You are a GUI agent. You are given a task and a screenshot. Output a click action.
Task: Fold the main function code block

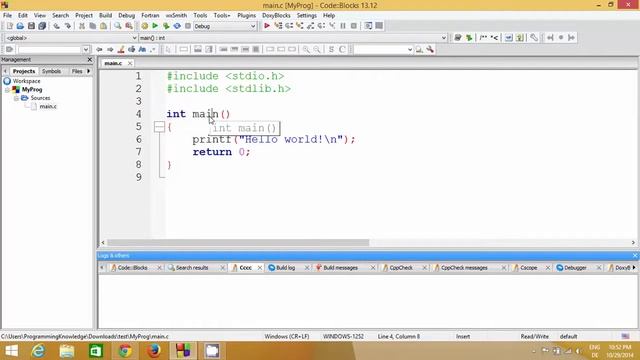[160, 127]
